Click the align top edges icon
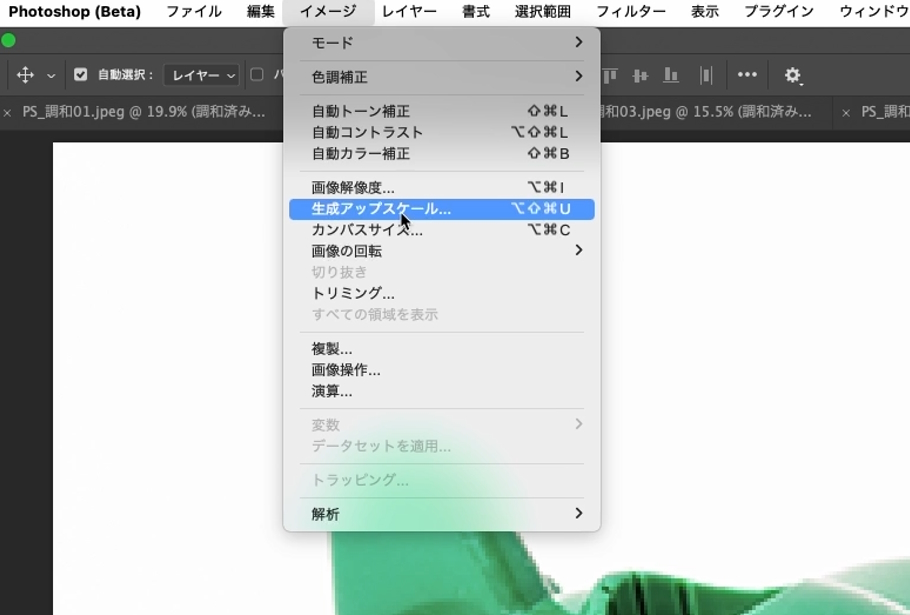 point(610,75)
